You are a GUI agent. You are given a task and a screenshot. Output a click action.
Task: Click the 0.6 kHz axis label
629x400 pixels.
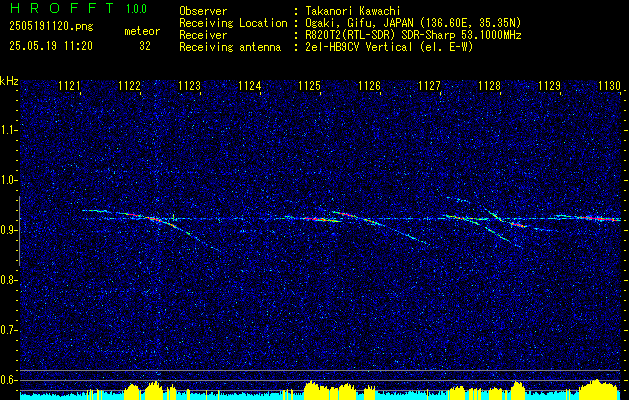9,380
